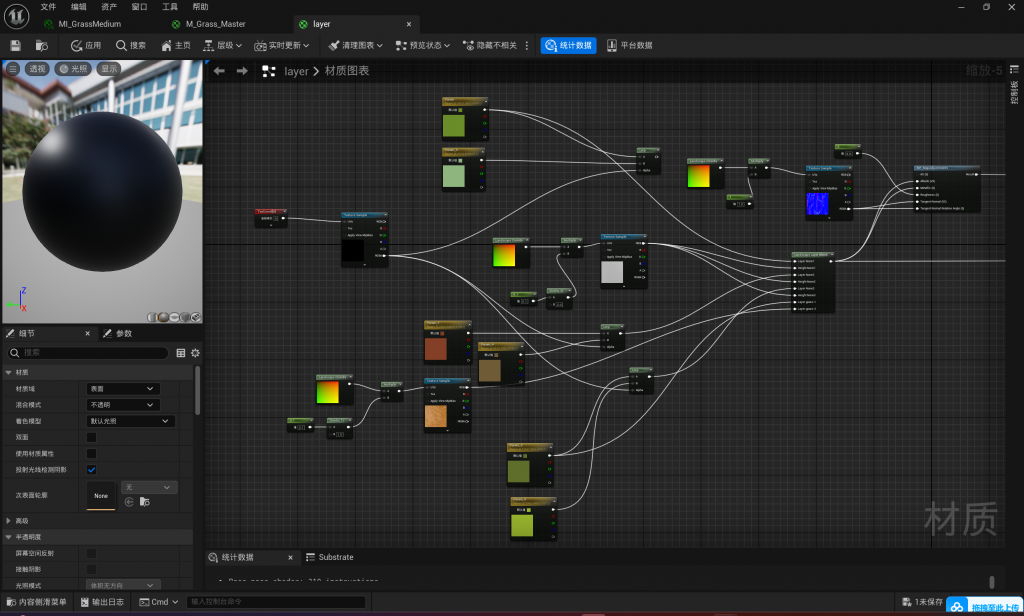Set preview mesh to sphere

coord(163,317)
